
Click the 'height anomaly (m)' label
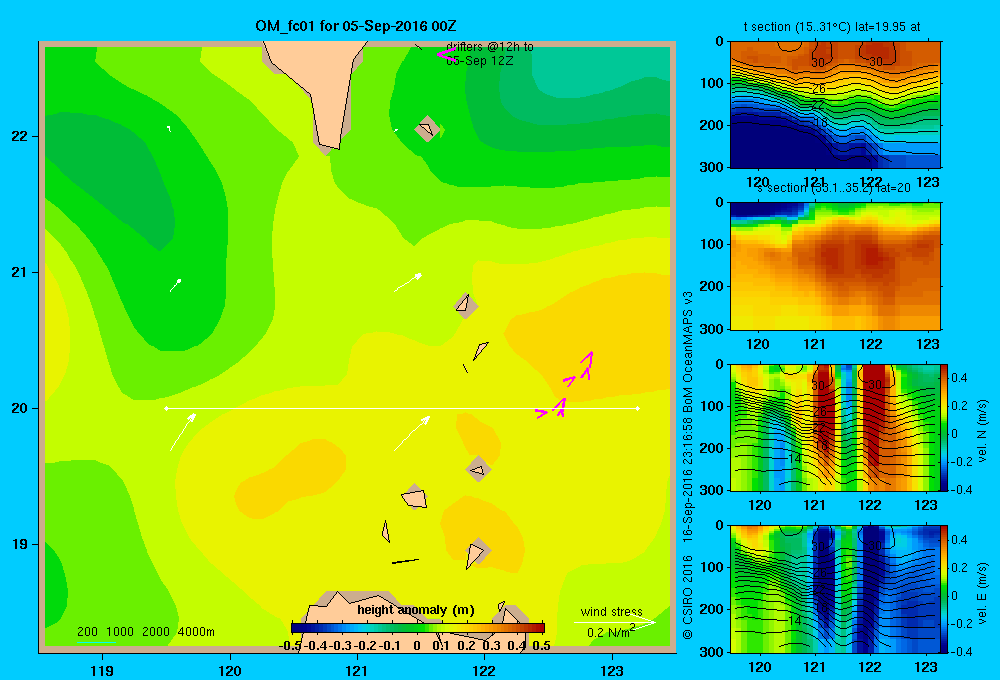click(x=416, y=610)
